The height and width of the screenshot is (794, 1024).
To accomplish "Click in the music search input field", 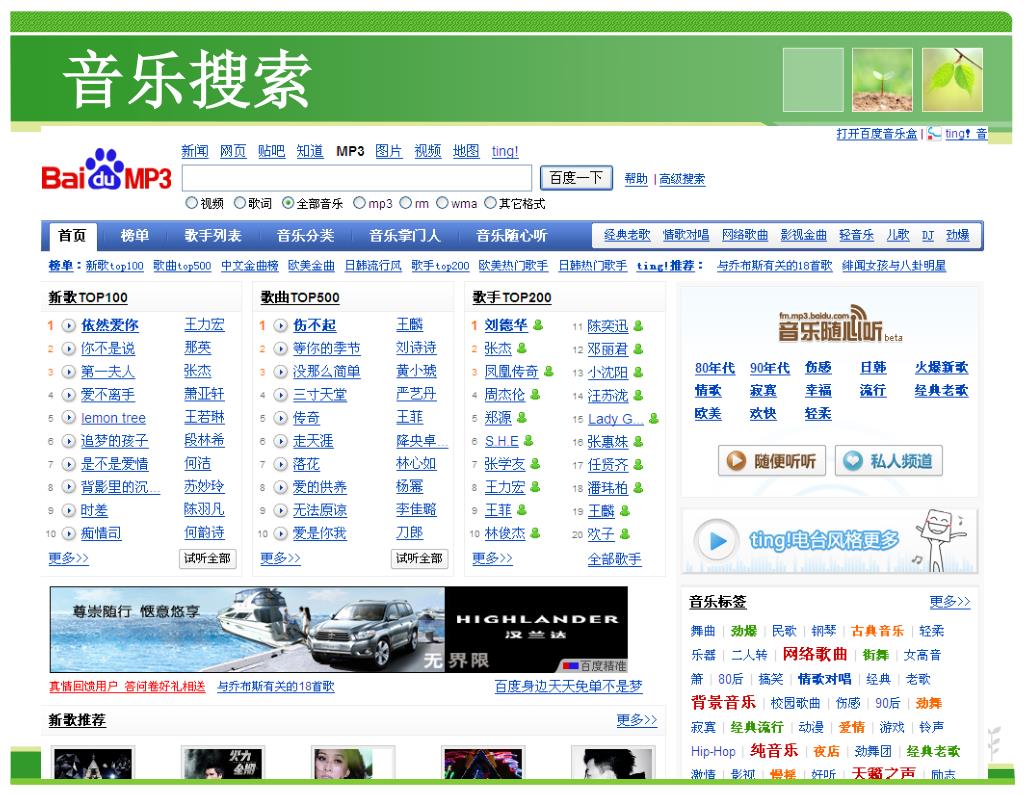I will click(x=357, y=178).
